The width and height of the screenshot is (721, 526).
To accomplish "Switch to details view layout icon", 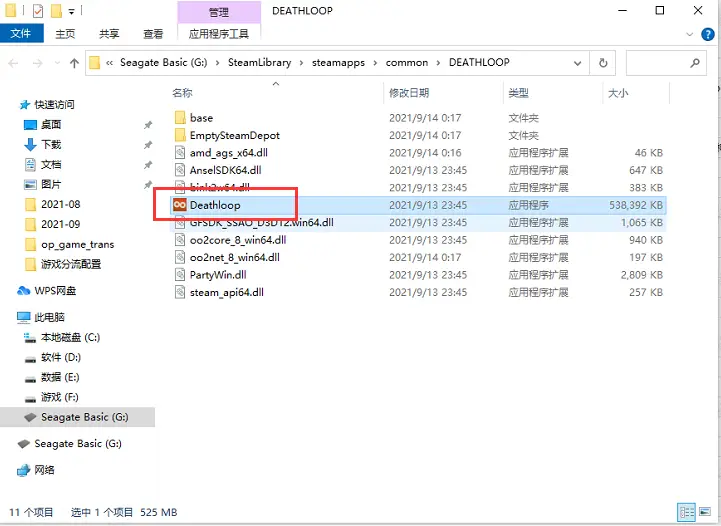I will point(687,512).
